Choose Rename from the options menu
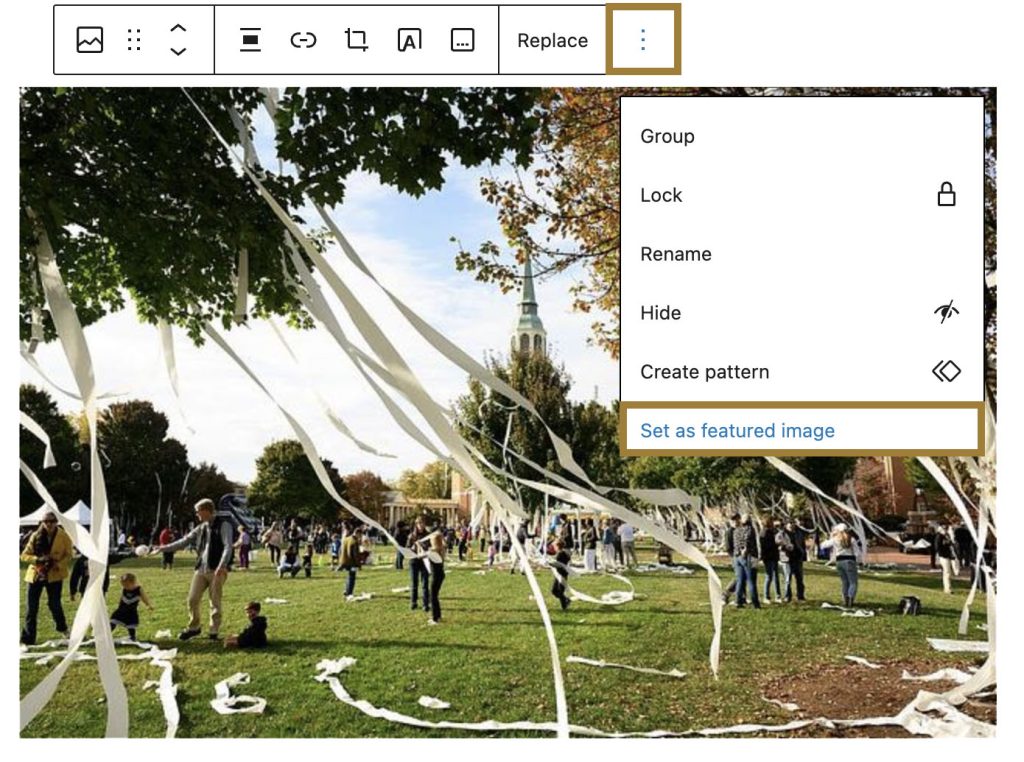The width and height of the screenshot is (1024, 762). 676,254
